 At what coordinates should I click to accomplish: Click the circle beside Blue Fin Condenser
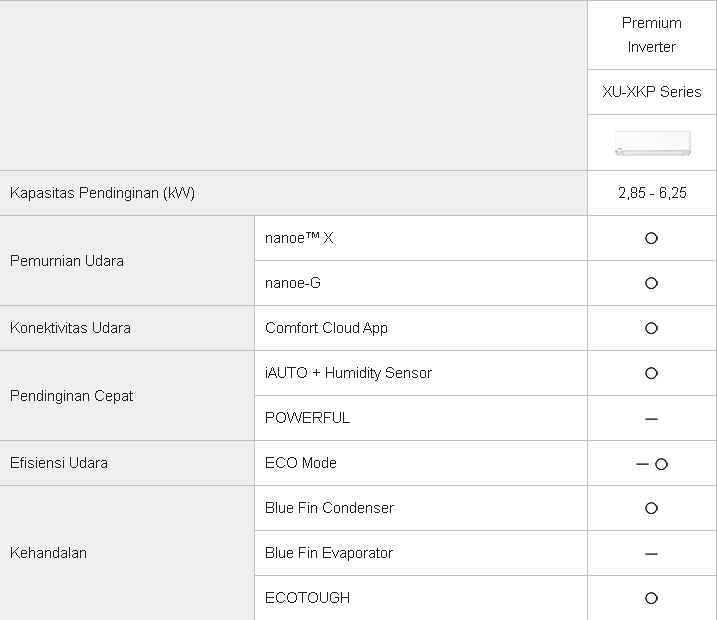651,508
